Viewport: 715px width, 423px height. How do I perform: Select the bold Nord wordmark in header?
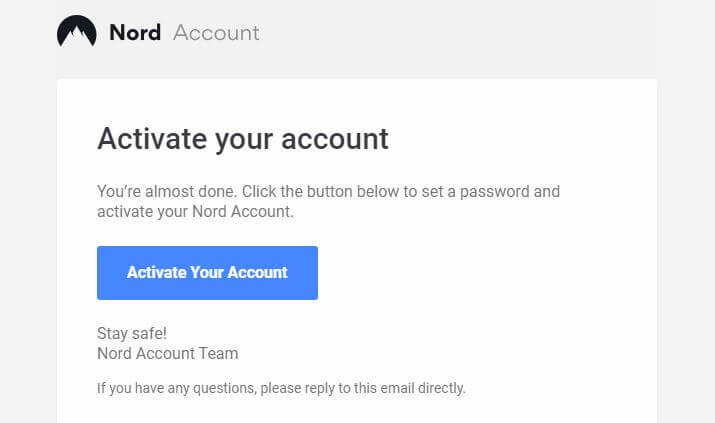point(135,33)
